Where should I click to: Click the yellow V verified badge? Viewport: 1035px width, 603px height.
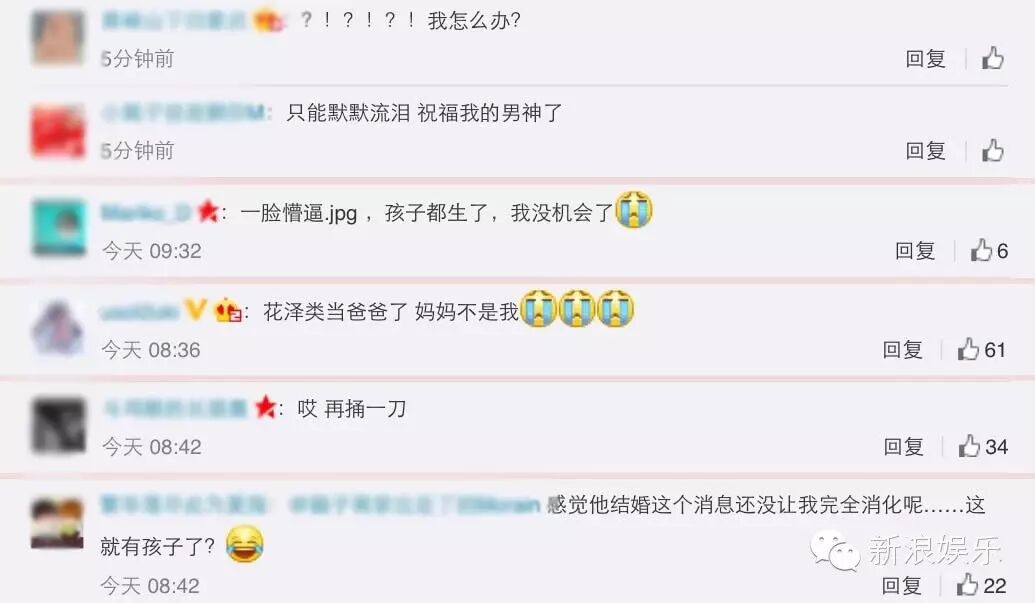(195, 309)
